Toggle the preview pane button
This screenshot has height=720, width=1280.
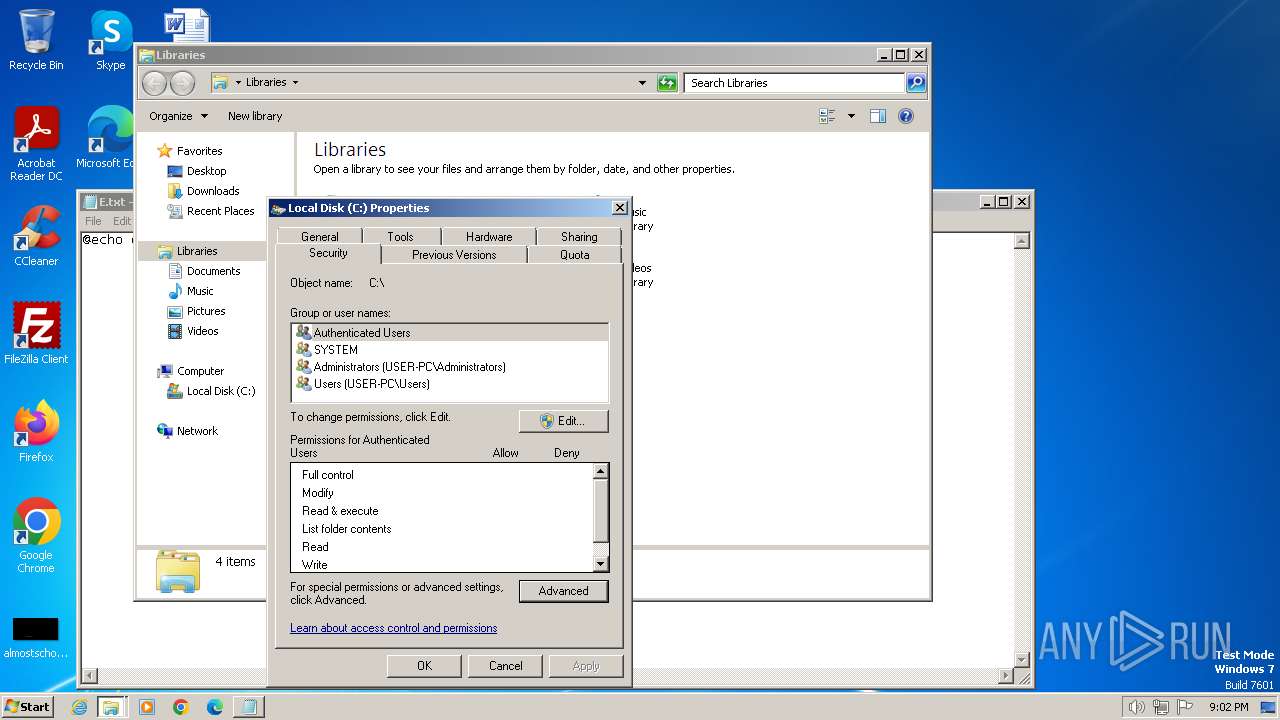point(877,116)
